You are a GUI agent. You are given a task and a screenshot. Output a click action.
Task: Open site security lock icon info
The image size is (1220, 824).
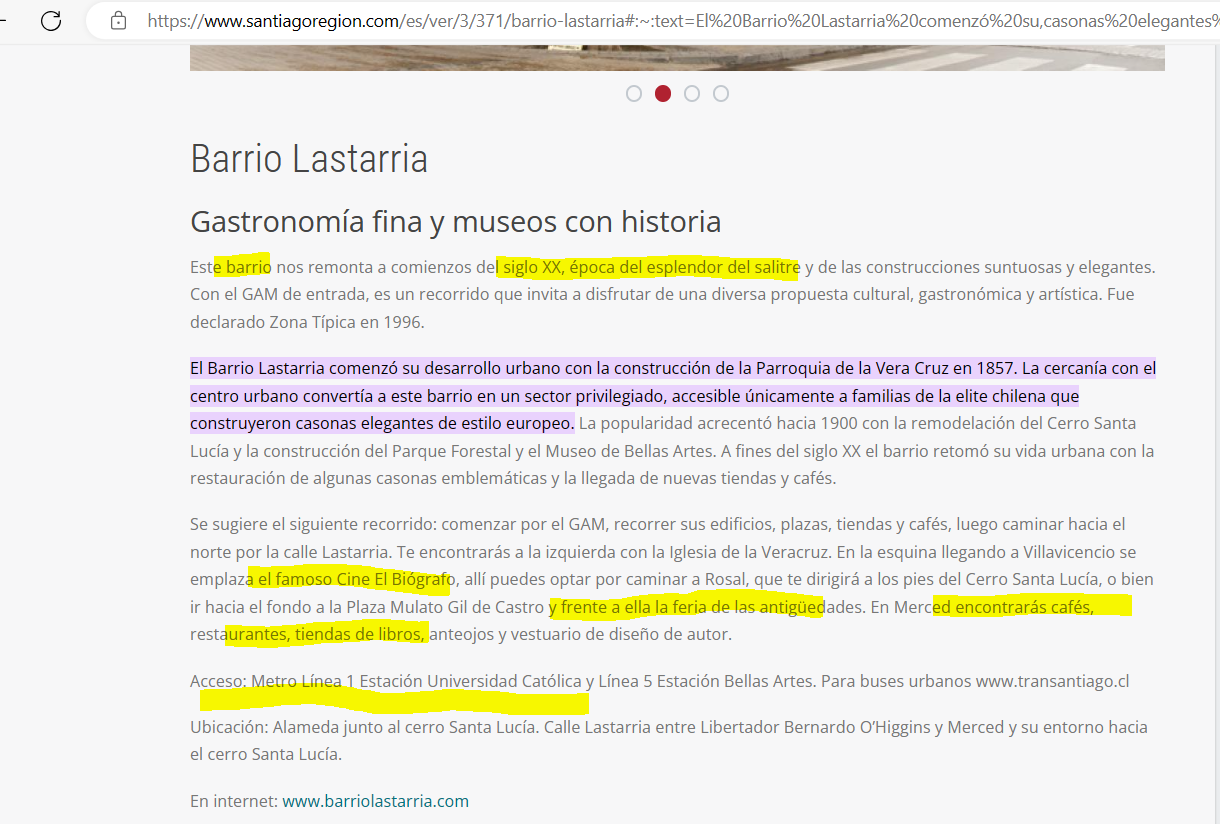[118, 20]
